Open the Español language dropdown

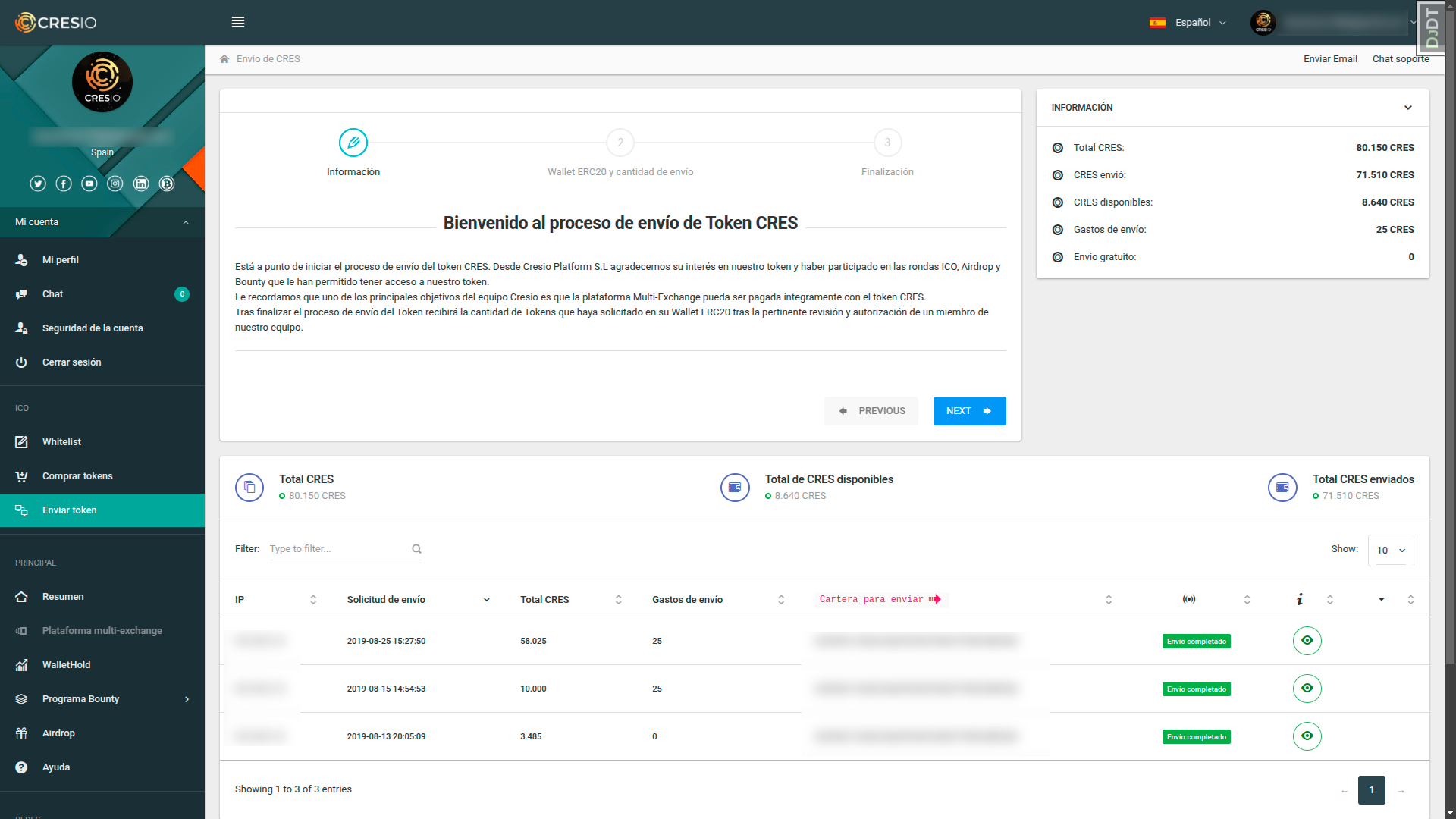1200,23
